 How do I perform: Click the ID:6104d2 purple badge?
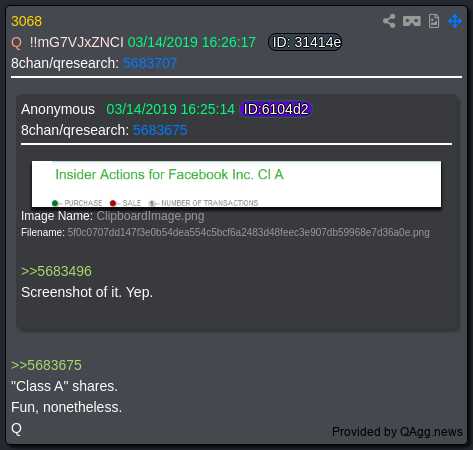coord(276,109)
